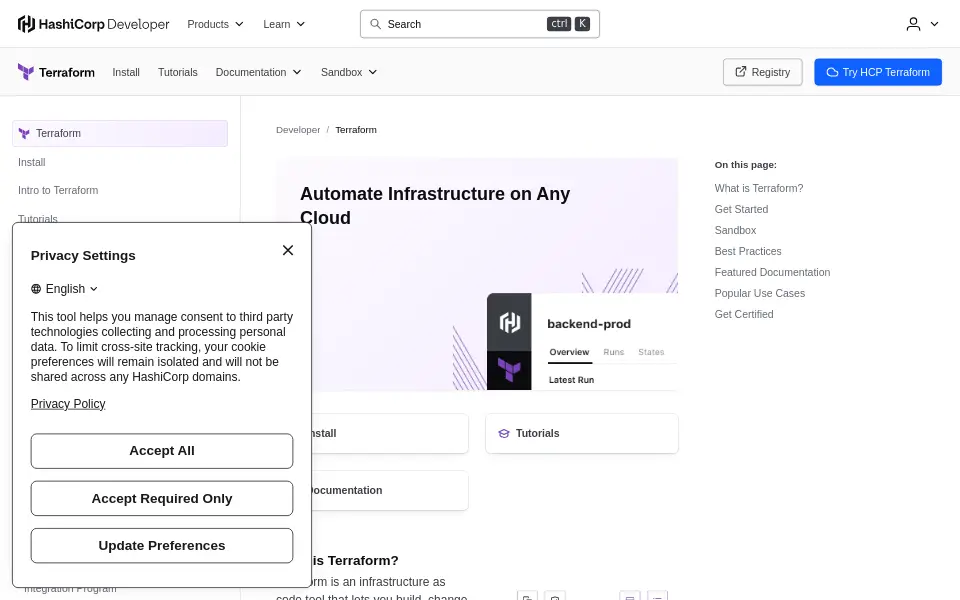Open the Privacy Policy link
Viewport: 960px width, 600px height.
pyautogui.click(x=68, y=404)
